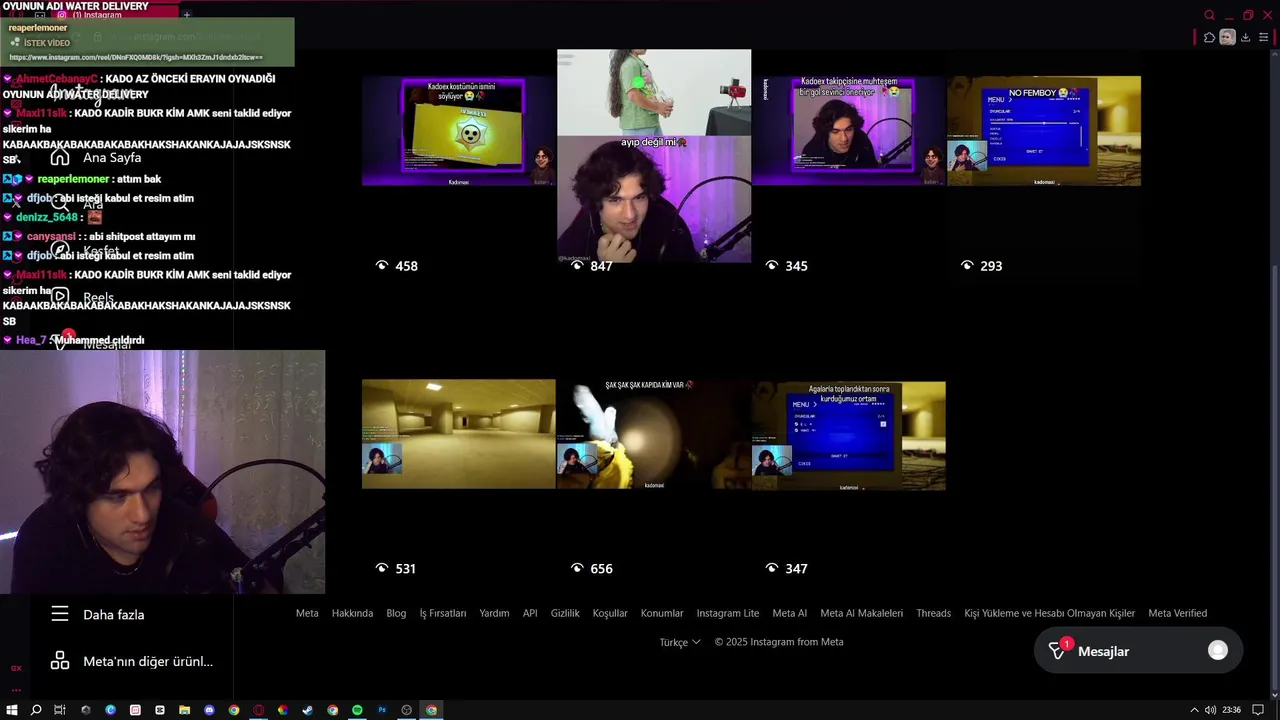Open the reel thumbnail with 345 views
The width and height of the screenshot is (1280, 720).
(x=848, y=131)
